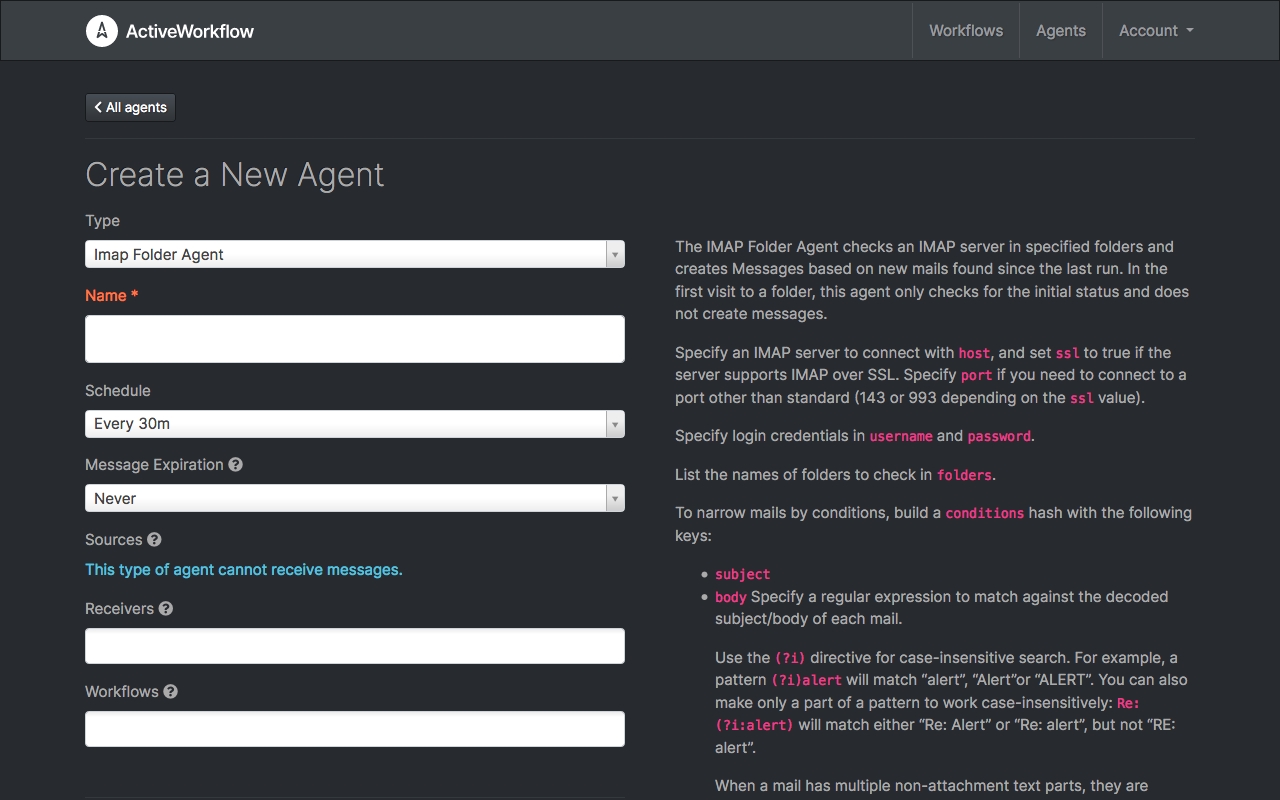The width and height of the screenshot is (1280, 800).
Task: Click the Type field label
Action: [103, 221]
